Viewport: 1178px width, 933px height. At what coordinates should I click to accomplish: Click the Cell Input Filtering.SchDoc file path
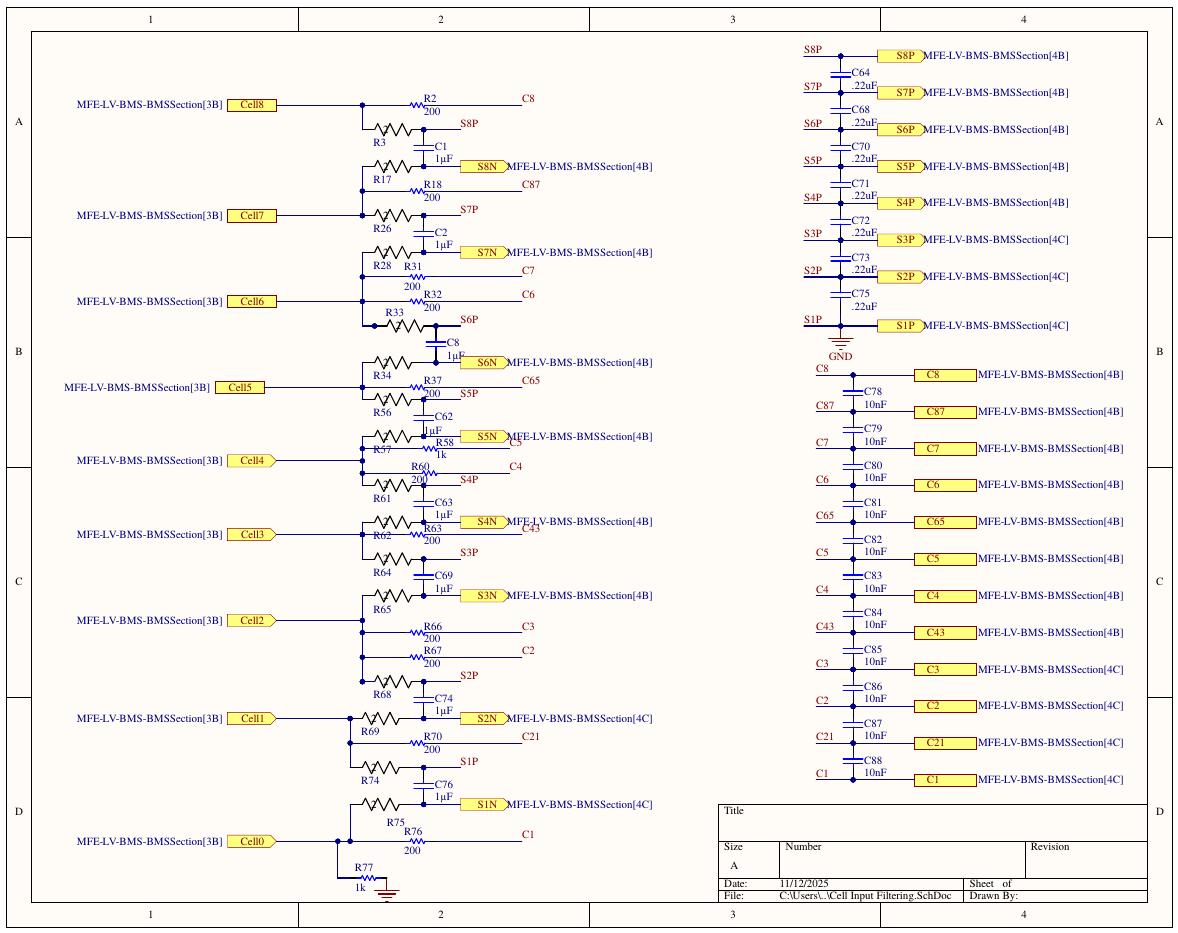point(865,896)
